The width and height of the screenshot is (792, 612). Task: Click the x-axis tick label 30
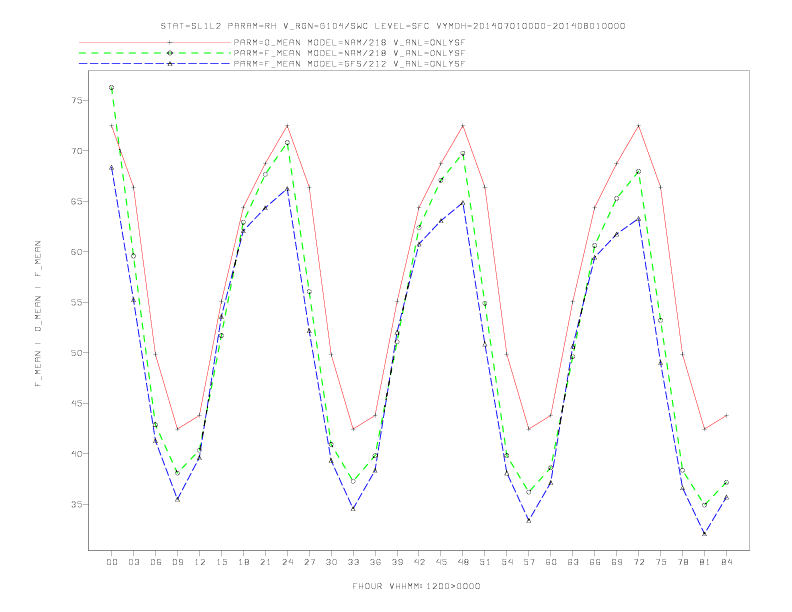click(331, 562)
